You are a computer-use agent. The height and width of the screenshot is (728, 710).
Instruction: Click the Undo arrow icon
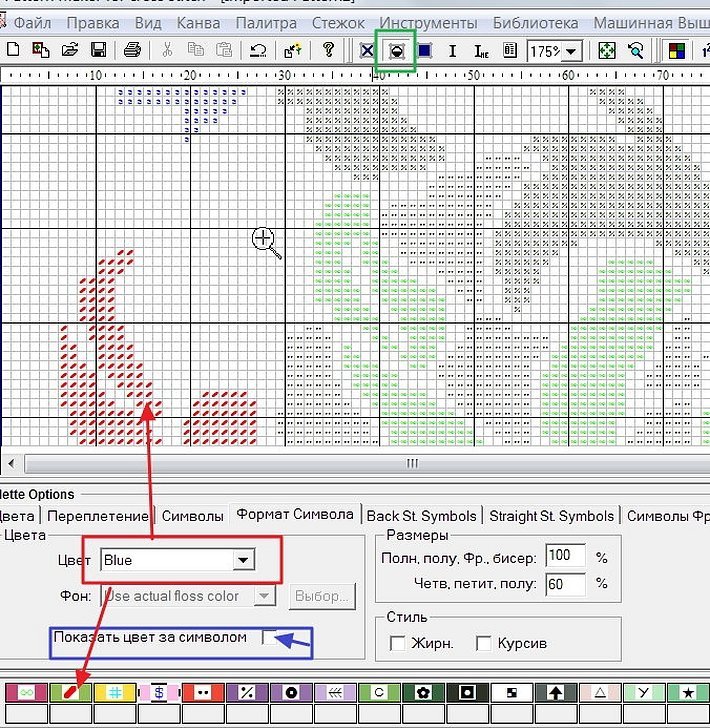click(258, 50)
